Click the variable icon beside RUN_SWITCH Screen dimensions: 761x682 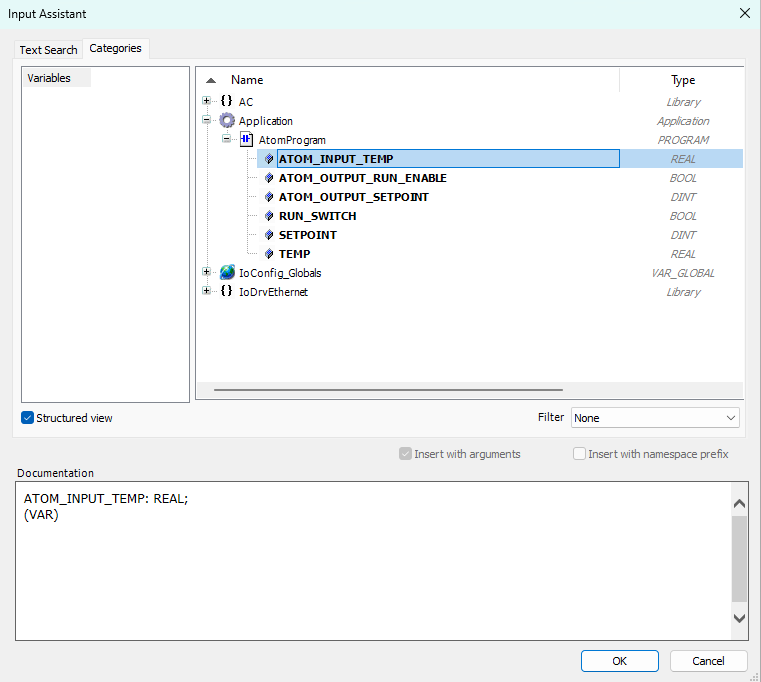point(269,216)
